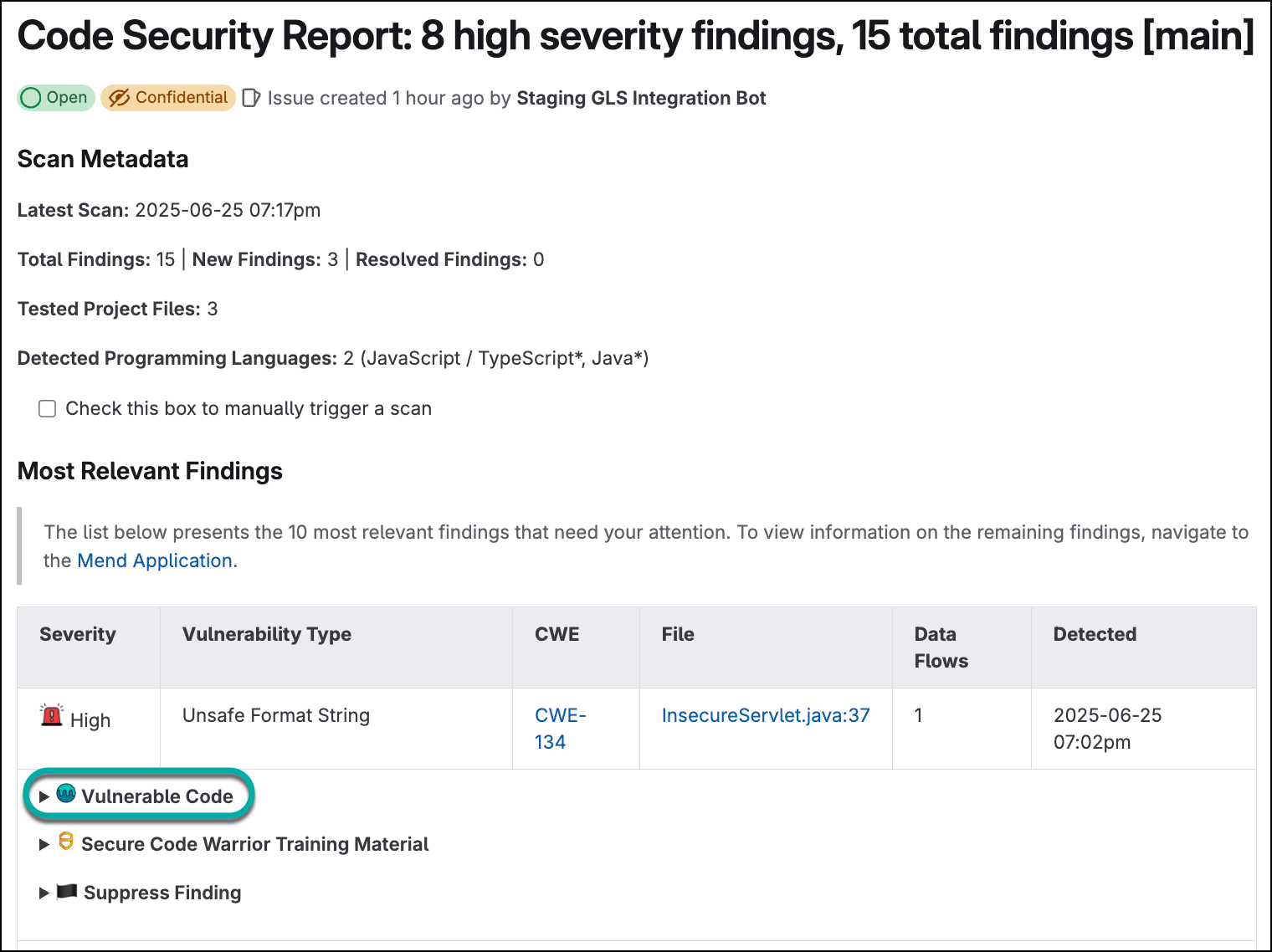Image resolution: width=1272 pixels, height=952 pixels.
Task: Click the Confidential badge label
Action: point(181,98)
